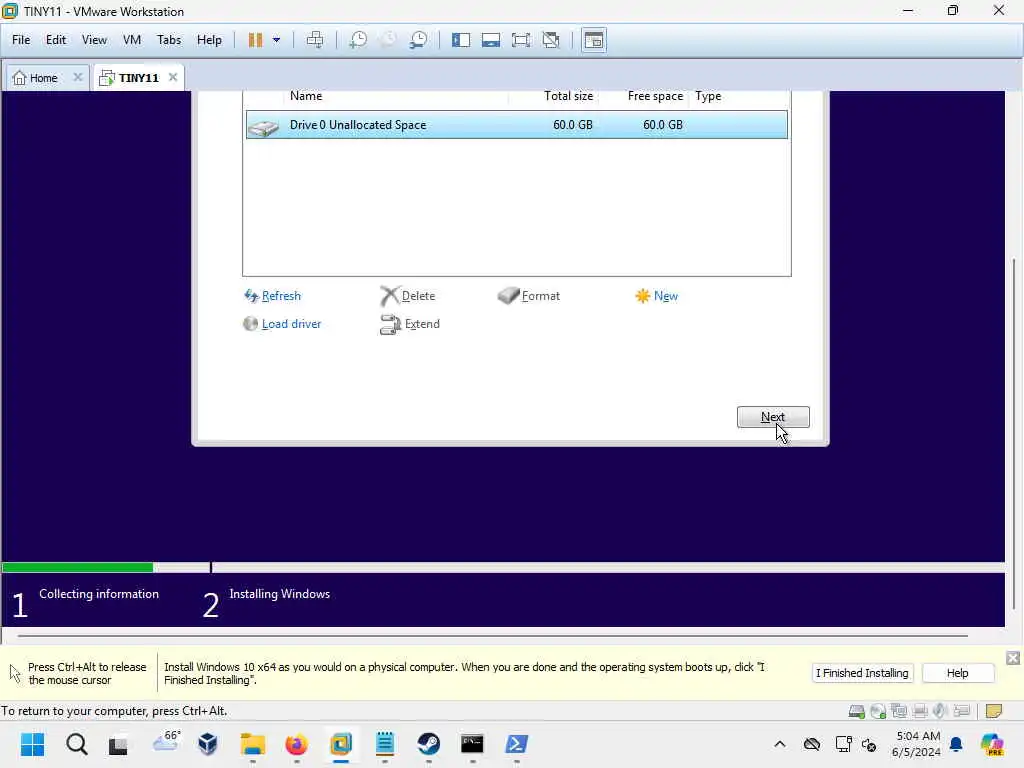Select Drive 0 Unallocated Space row
1024x768 pixels.
coord(517,125)
